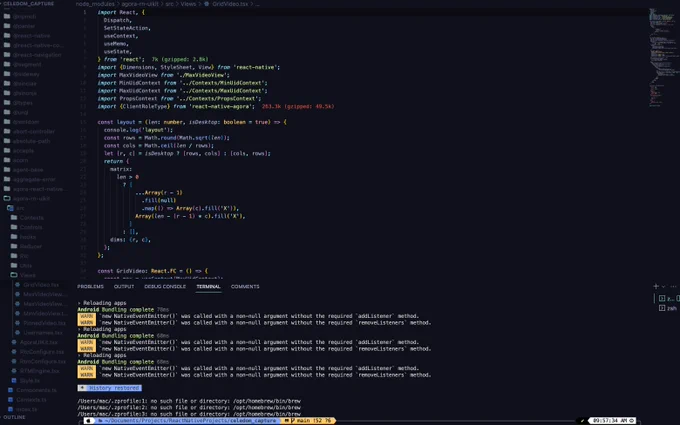Expand the @segment folder

27,65
